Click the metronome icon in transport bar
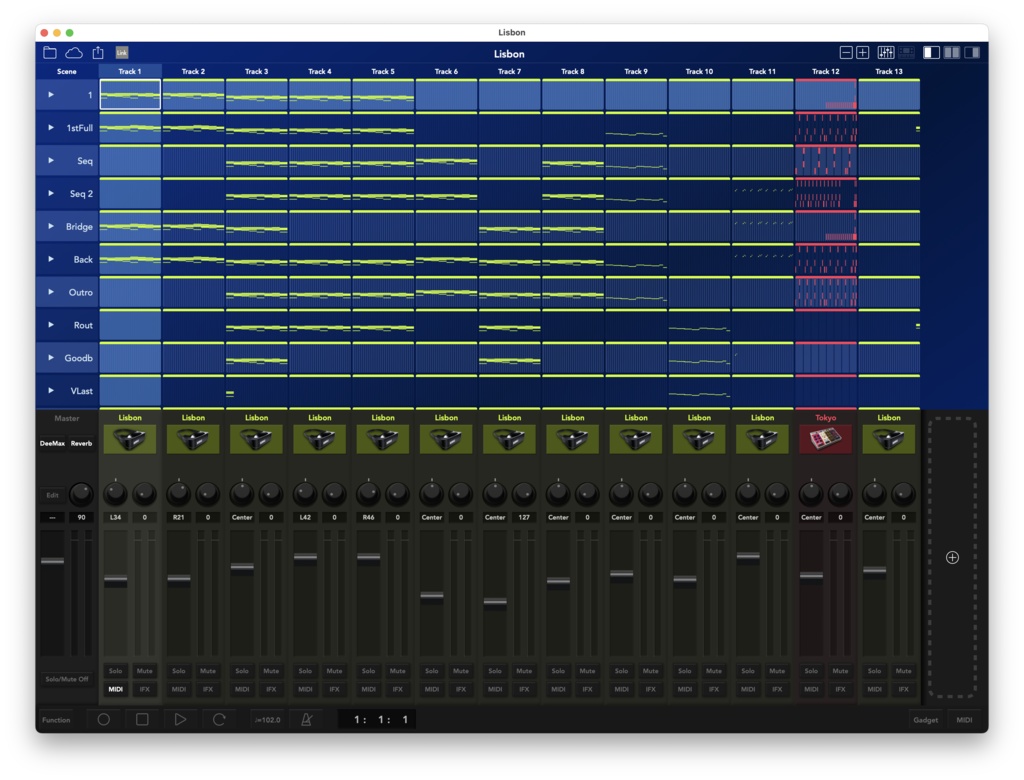The height and width of the screenshot is (780, 1024). click(x=308, y=719)
